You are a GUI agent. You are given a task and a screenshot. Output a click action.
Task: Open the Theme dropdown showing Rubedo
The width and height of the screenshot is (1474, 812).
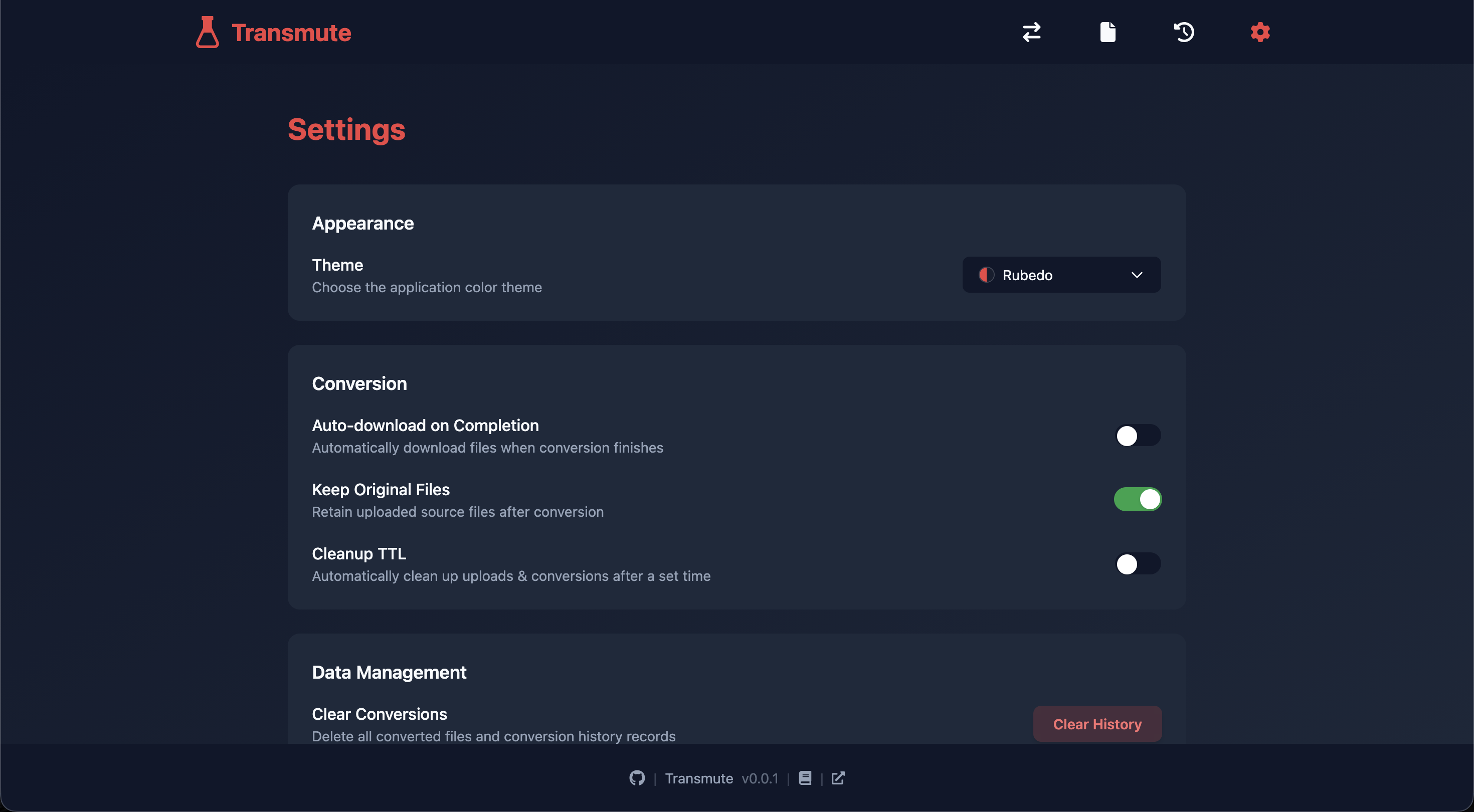click(1061, 275)
